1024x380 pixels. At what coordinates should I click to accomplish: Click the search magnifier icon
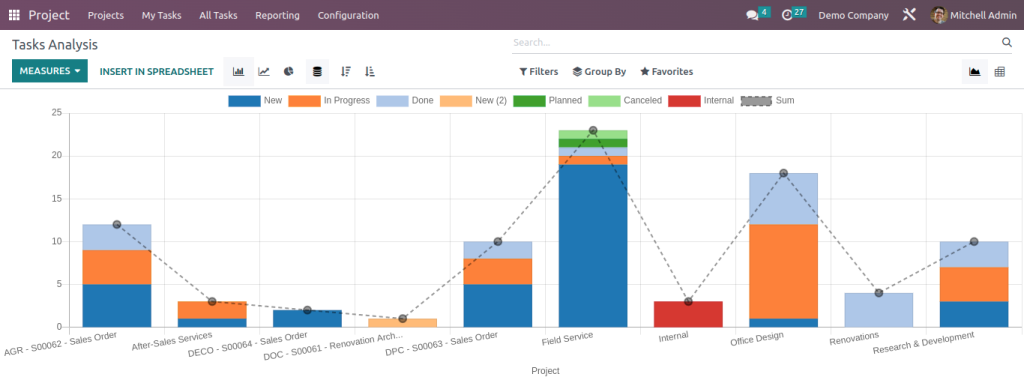tap(1006, 42)
